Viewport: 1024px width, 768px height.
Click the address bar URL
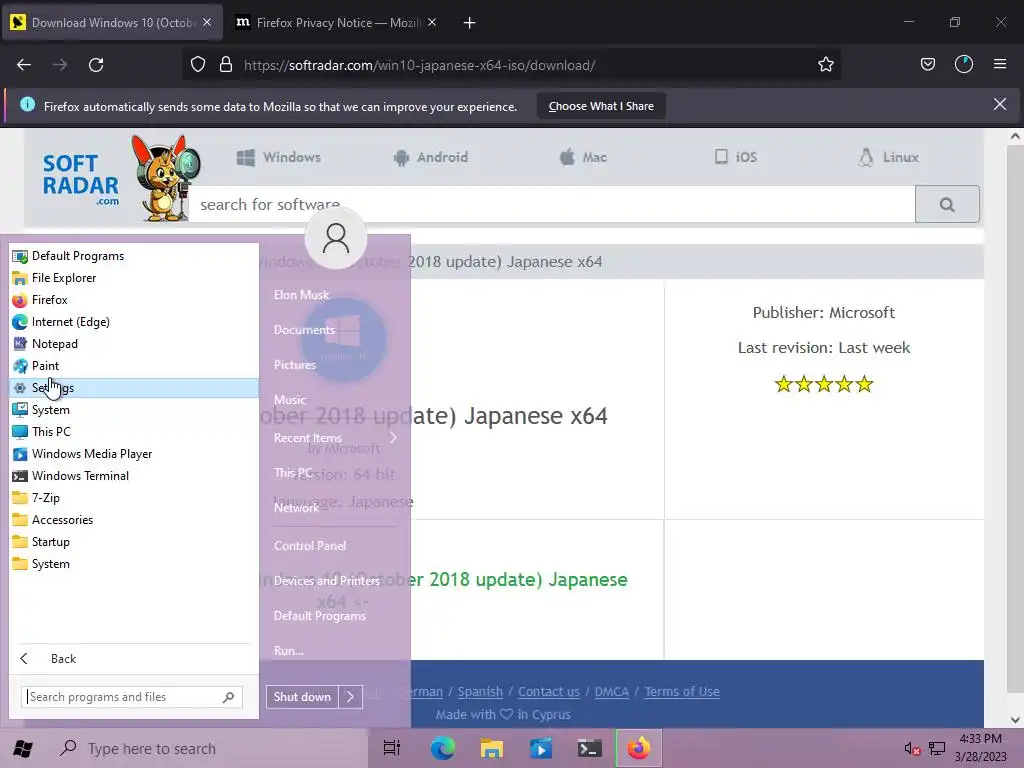point(419,65)
